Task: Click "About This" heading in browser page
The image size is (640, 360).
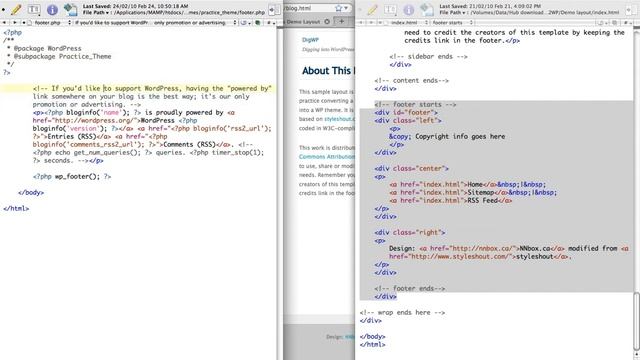Action: pyautogui.click(x=327, y=71)
